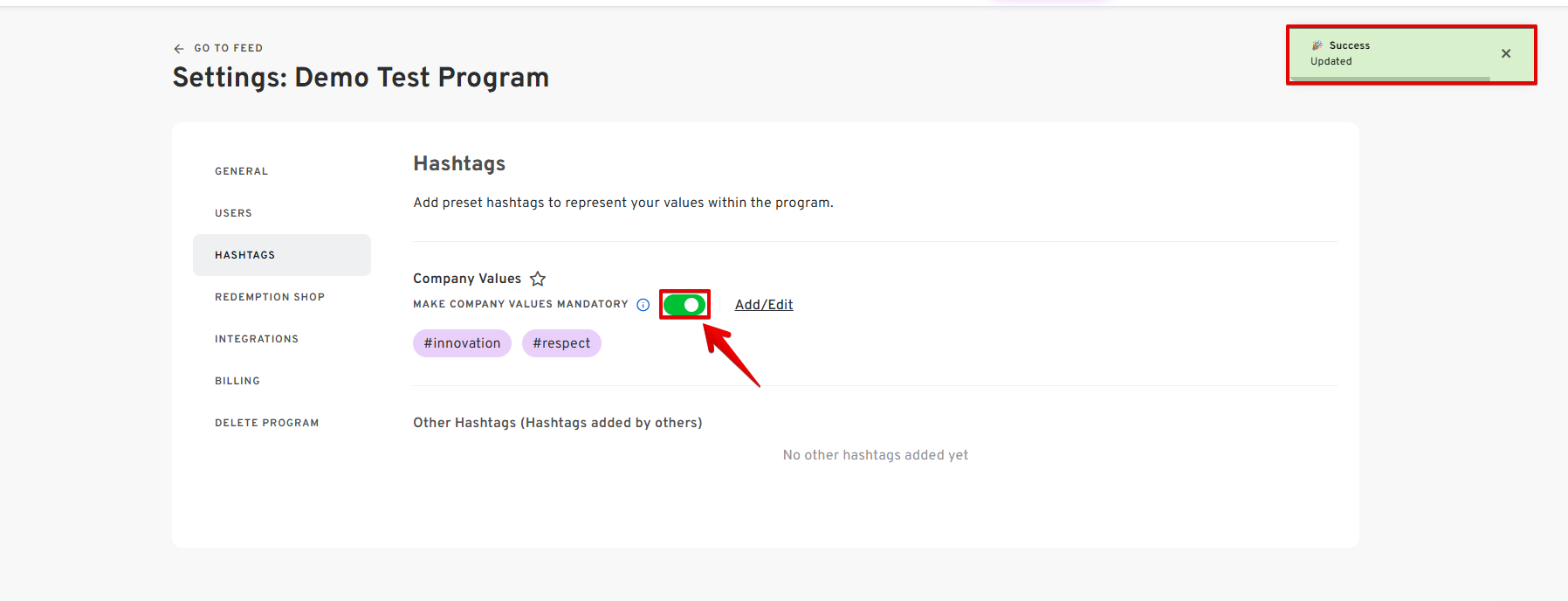Click the Add/Edit hashtags link
Viewport: 1568px width, 601px height.
pos(764,305)
